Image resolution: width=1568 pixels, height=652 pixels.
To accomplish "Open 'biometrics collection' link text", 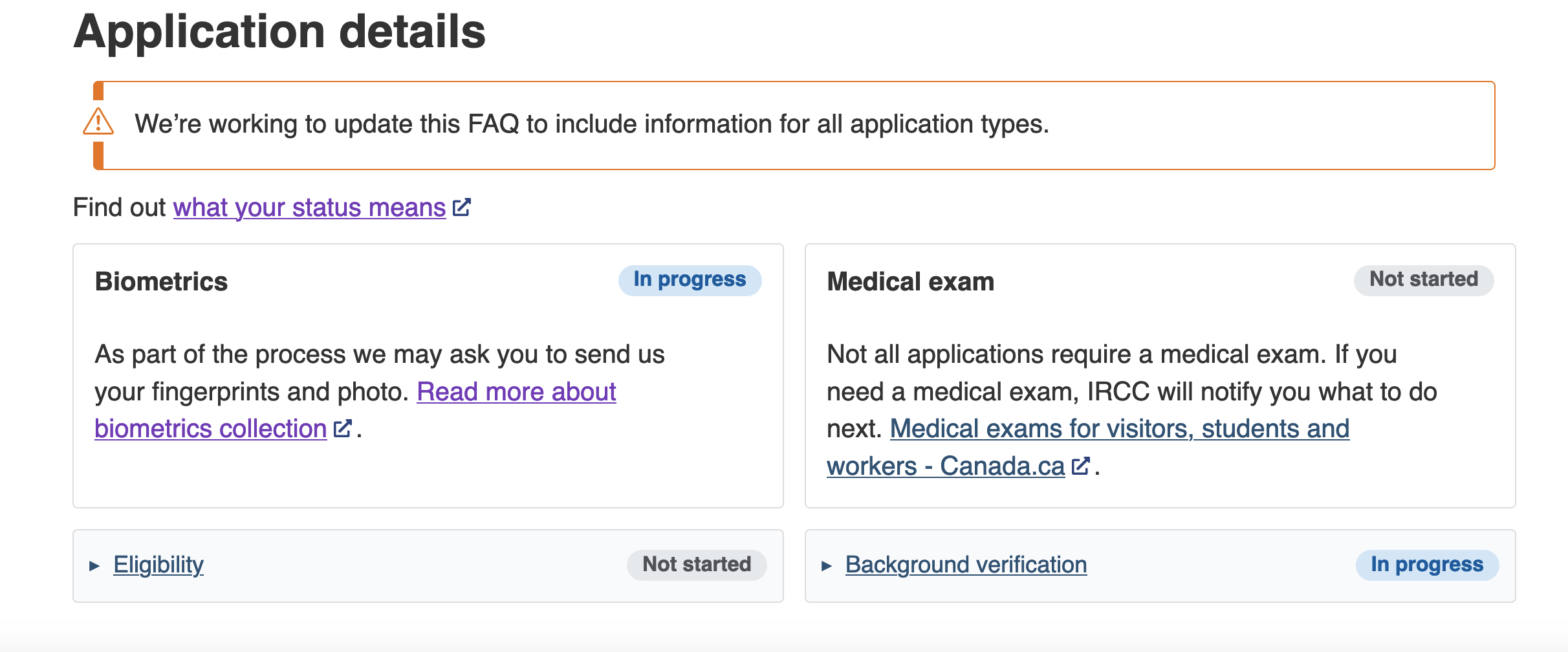I will pos(211,429).
